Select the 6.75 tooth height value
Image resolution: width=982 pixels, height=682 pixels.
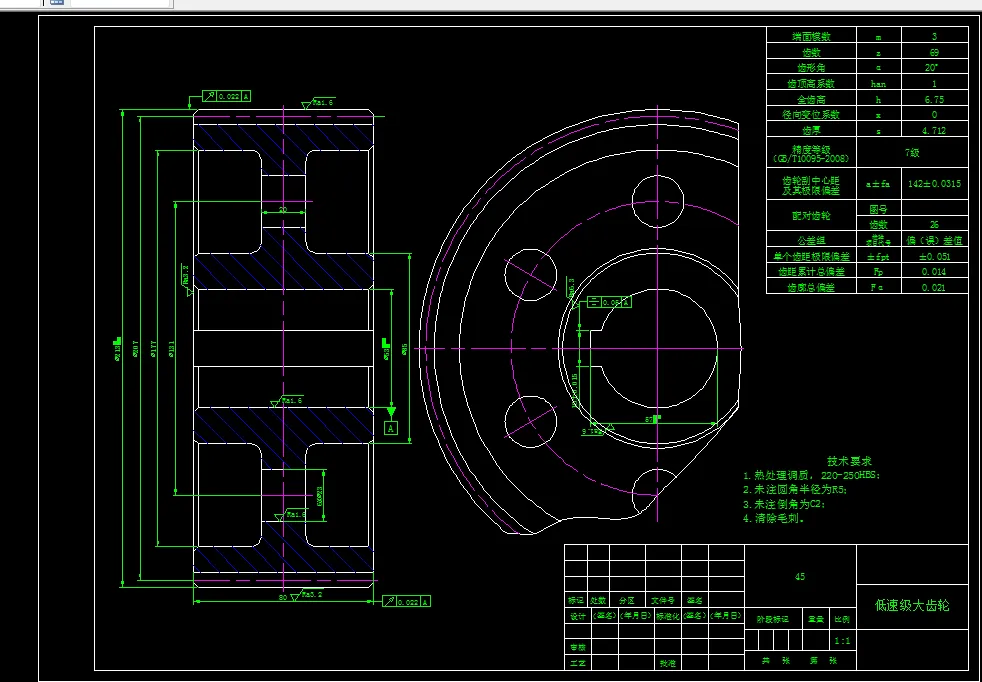pos(934,100)
